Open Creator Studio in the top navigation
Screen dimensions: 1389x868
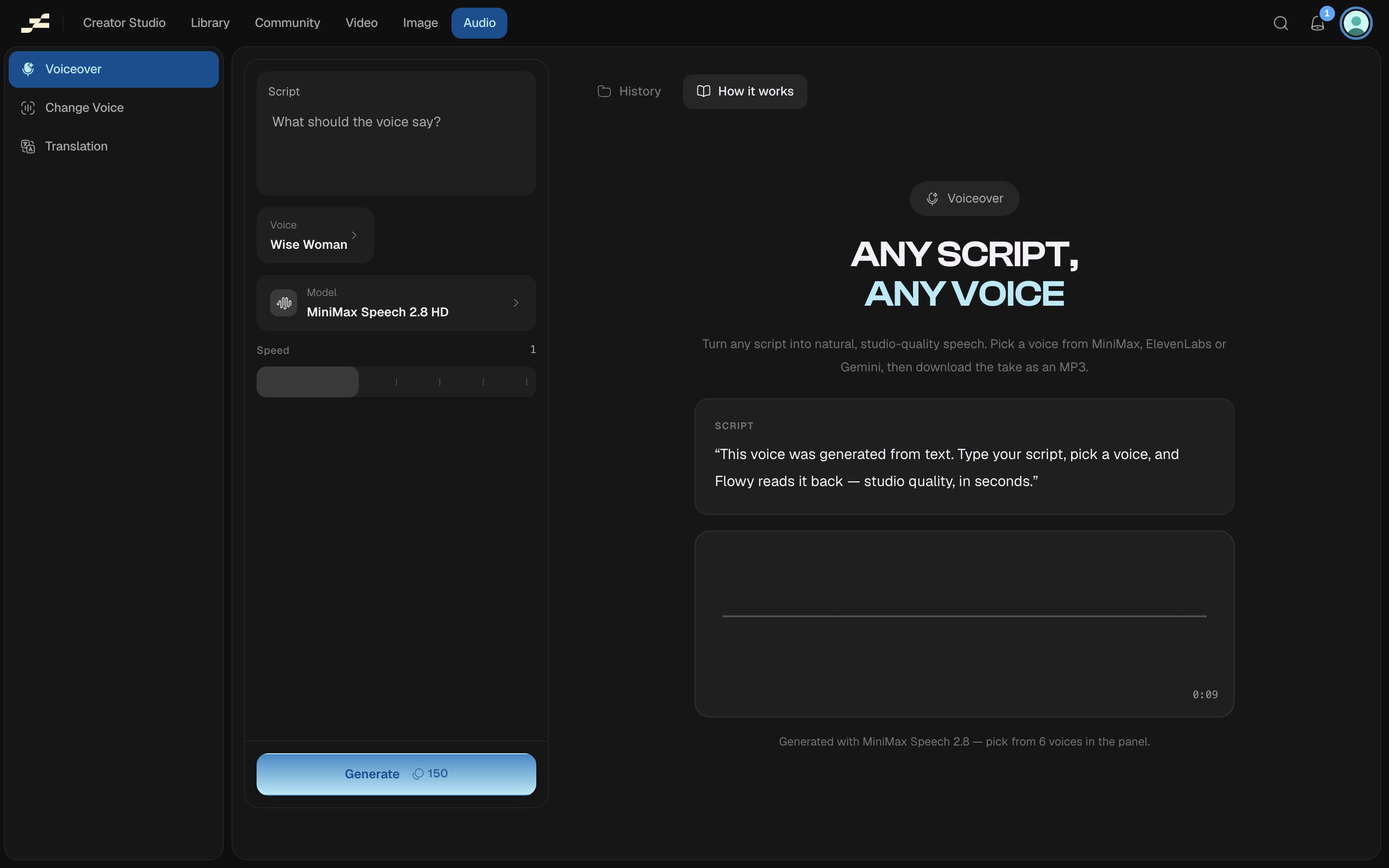[x=124, y=23]
